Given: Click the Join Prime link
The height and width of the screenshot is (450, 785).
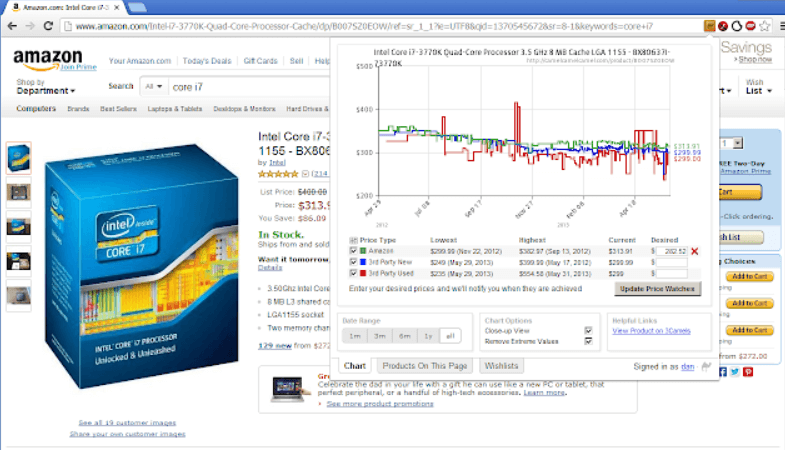Looking at the screenshot, I should coord(79,67).
